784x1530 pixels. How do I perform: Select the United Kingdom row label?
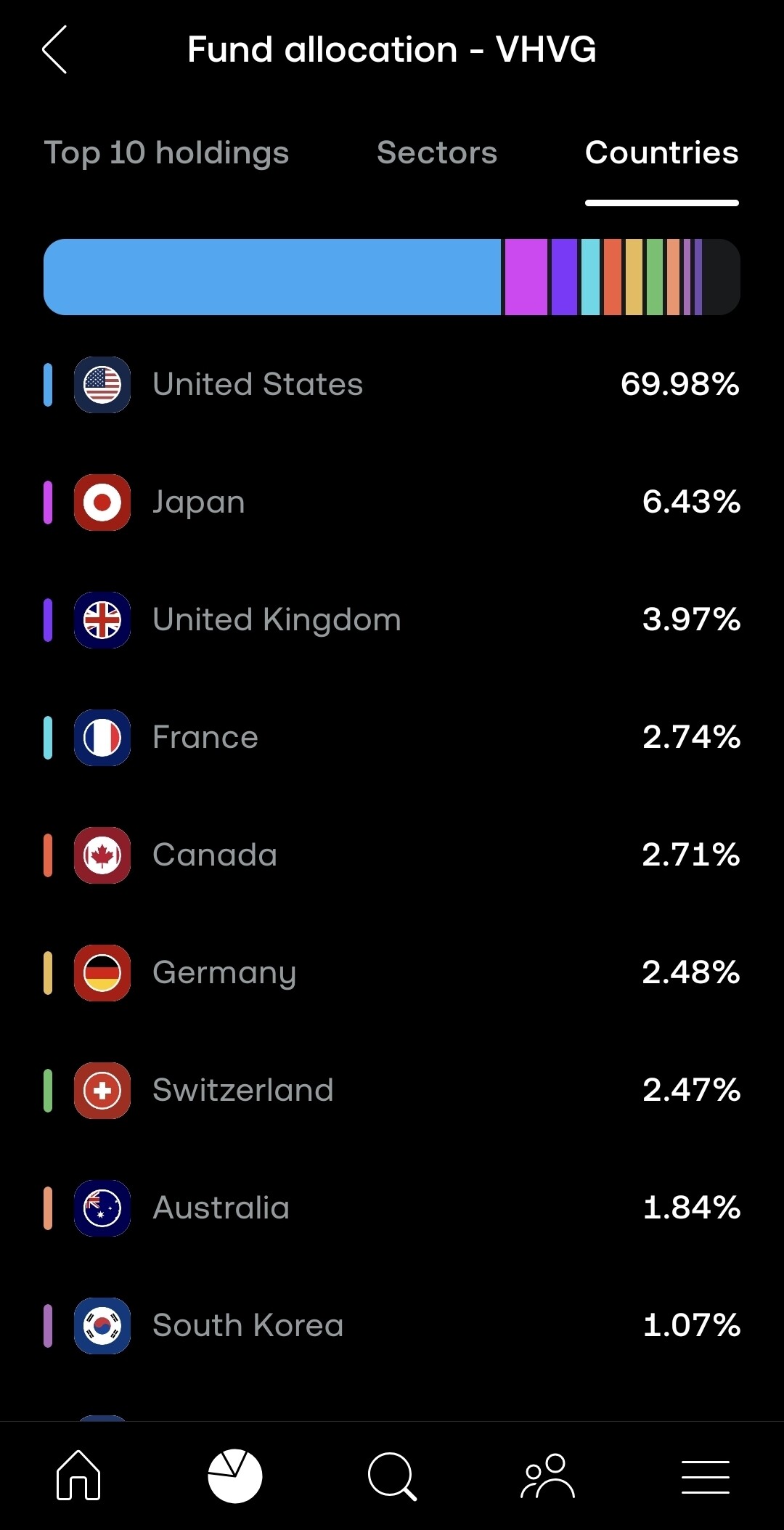pyautogui.click(x=277, y=620)
